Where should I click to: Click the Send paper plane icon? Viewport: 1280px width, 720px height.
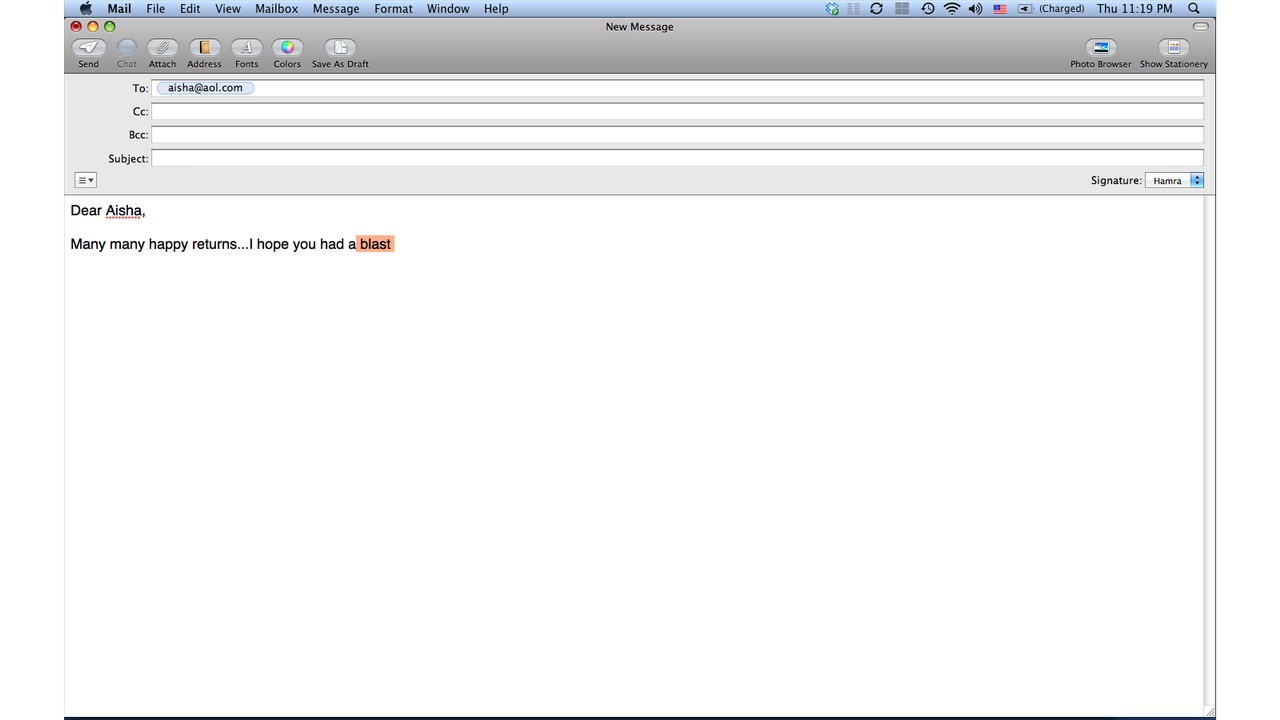point(88,48)
